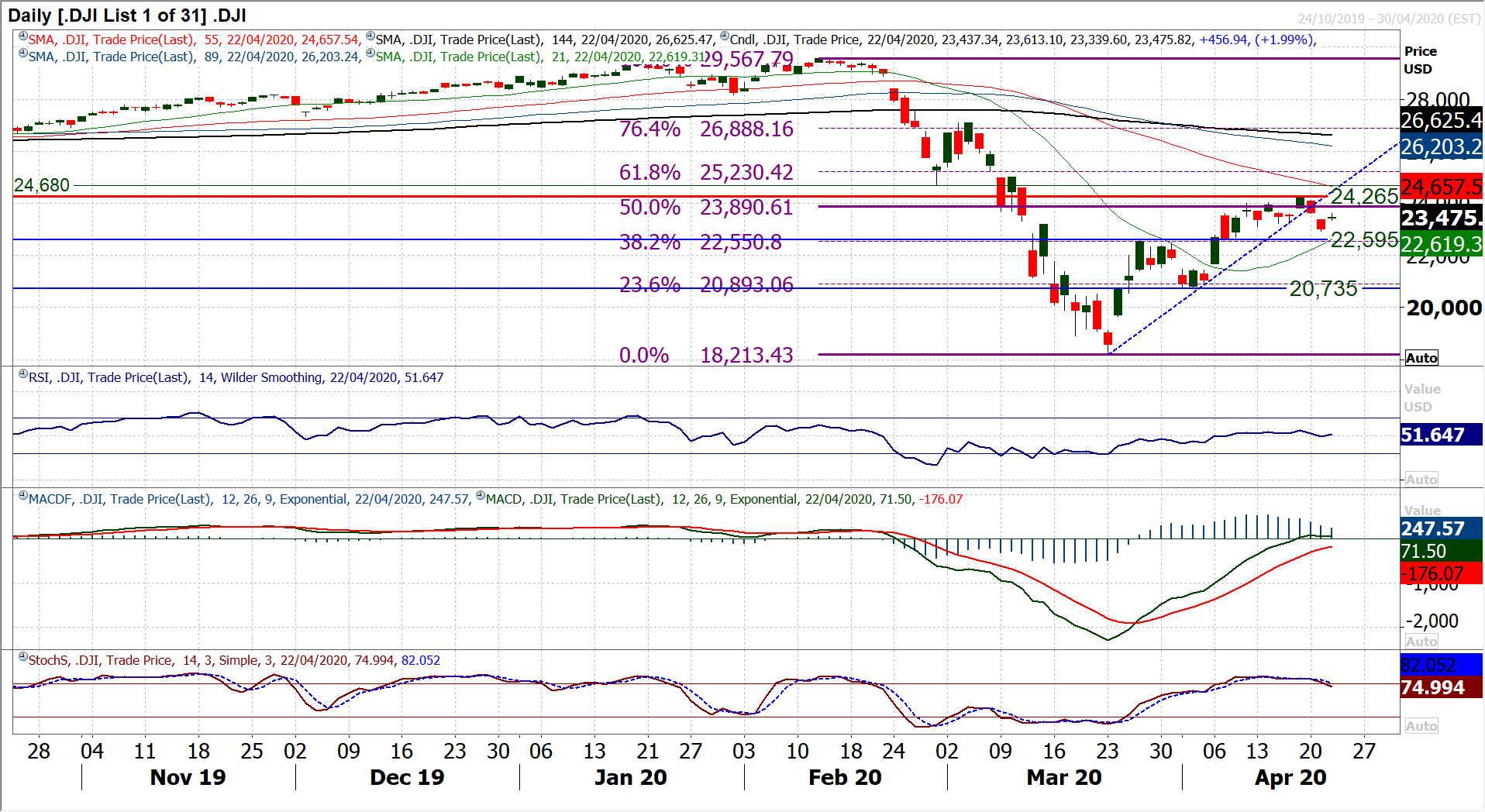
Task: Click the Daily .DJI chart title
Action: [127, 15]
